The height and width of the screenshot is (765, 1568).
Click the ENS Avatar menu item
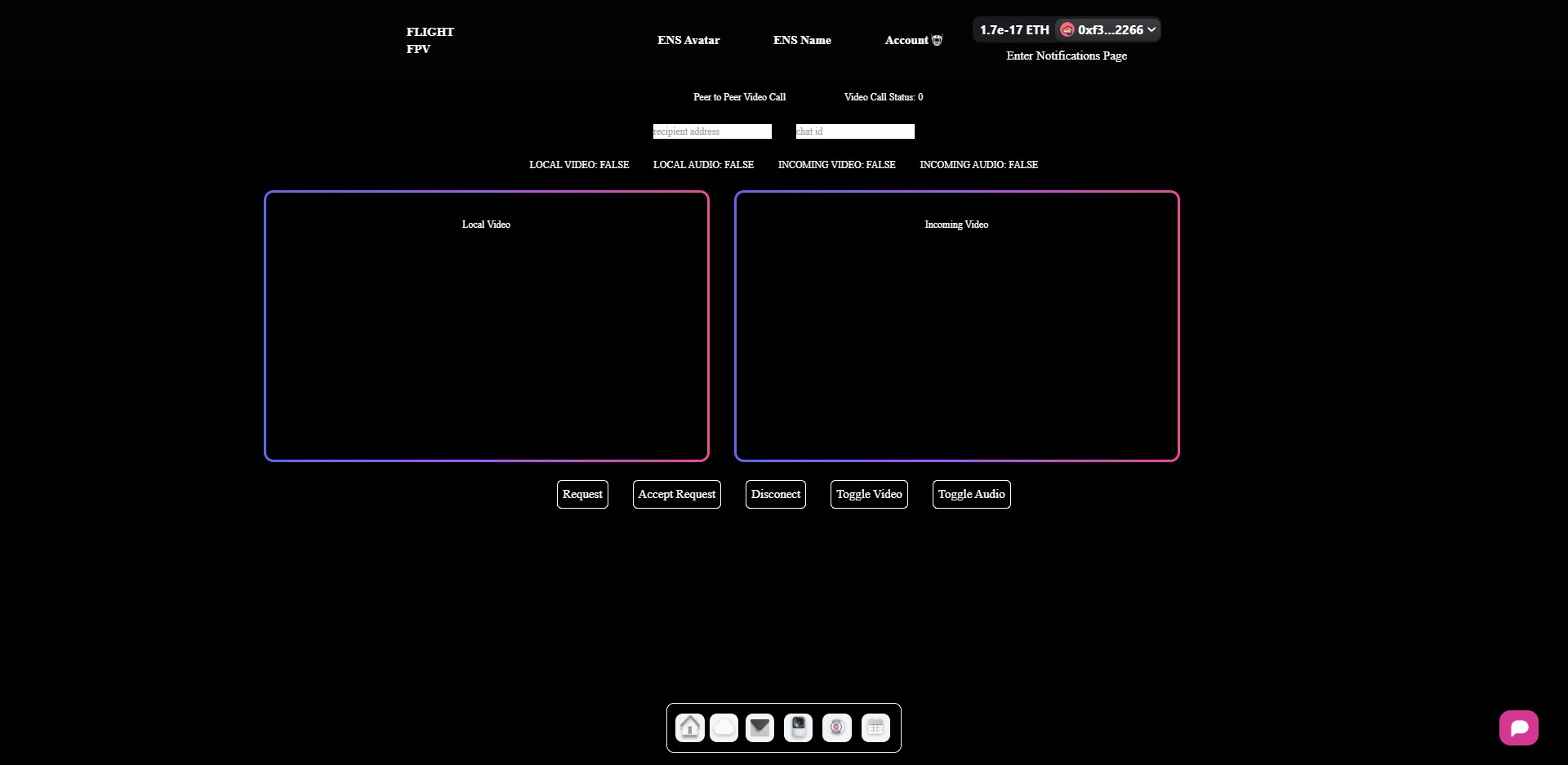(688, 39)
